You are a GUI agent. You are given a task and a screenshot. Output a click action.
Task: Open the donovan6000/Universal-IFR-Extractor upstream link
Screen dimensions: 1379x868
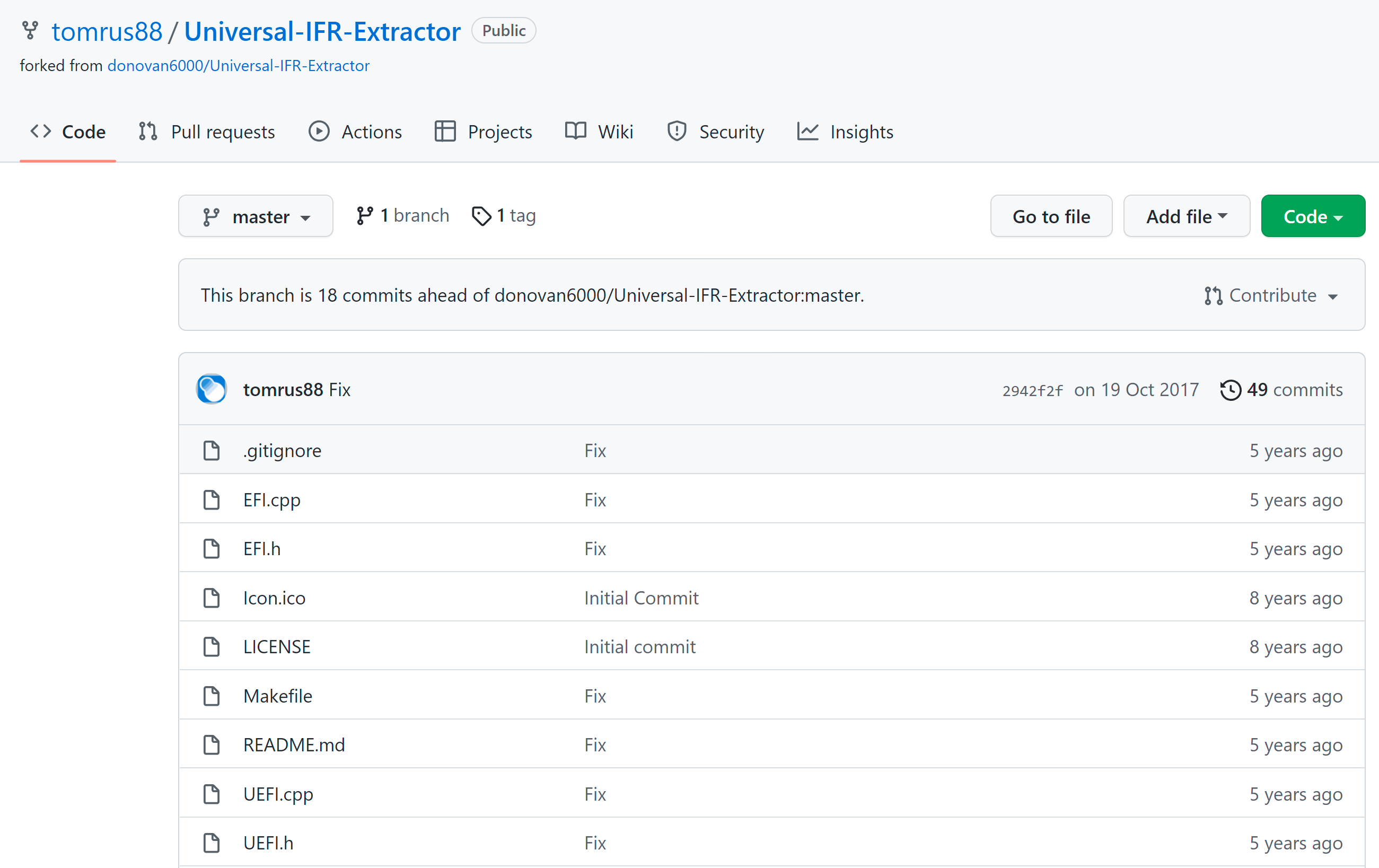[x=238, y=66]
